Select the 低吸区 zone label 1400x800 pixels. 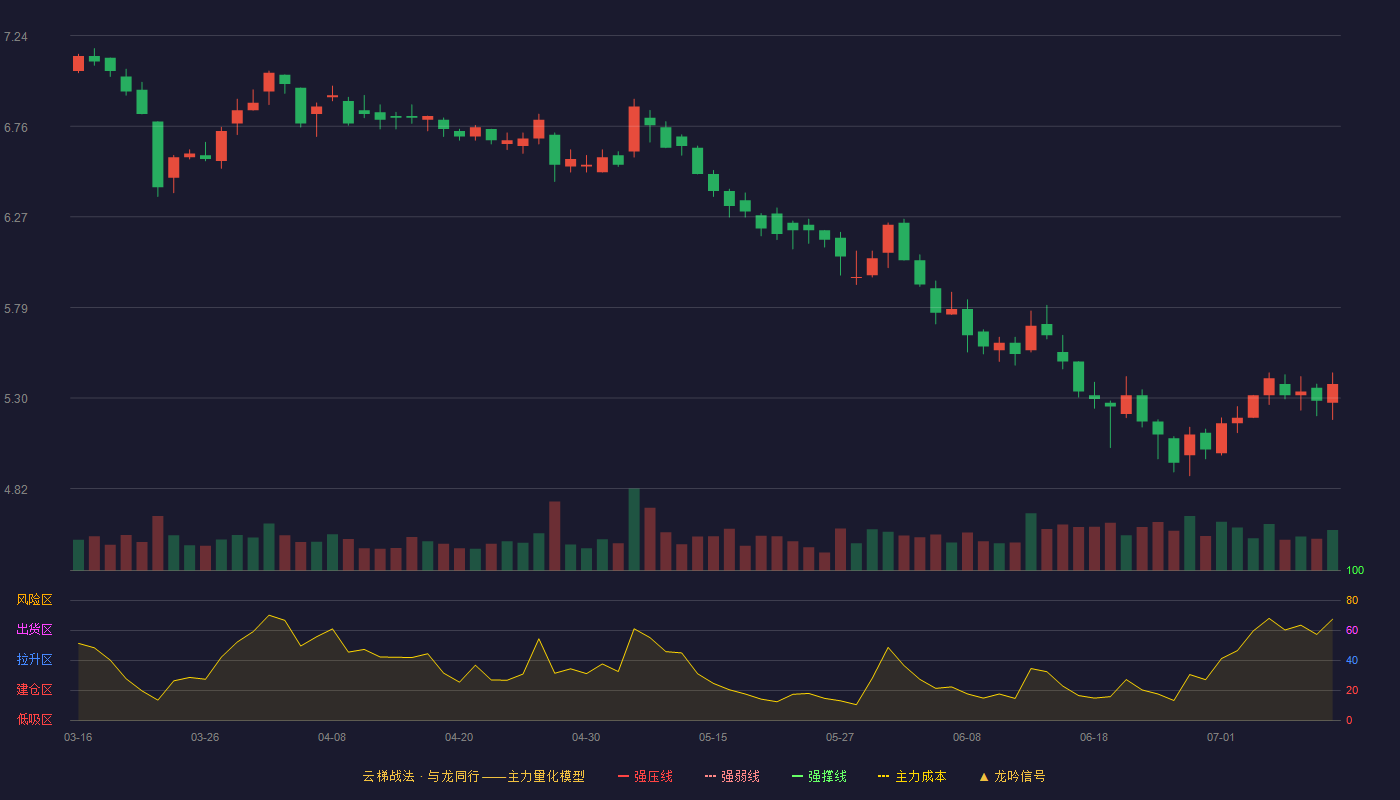(35, 719)
